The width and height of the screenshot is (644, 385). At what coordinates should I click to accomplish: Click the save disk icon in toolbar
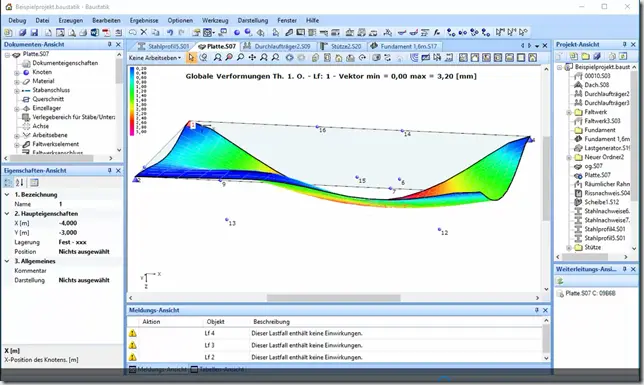pyautogui.click(x=34, y=32)
